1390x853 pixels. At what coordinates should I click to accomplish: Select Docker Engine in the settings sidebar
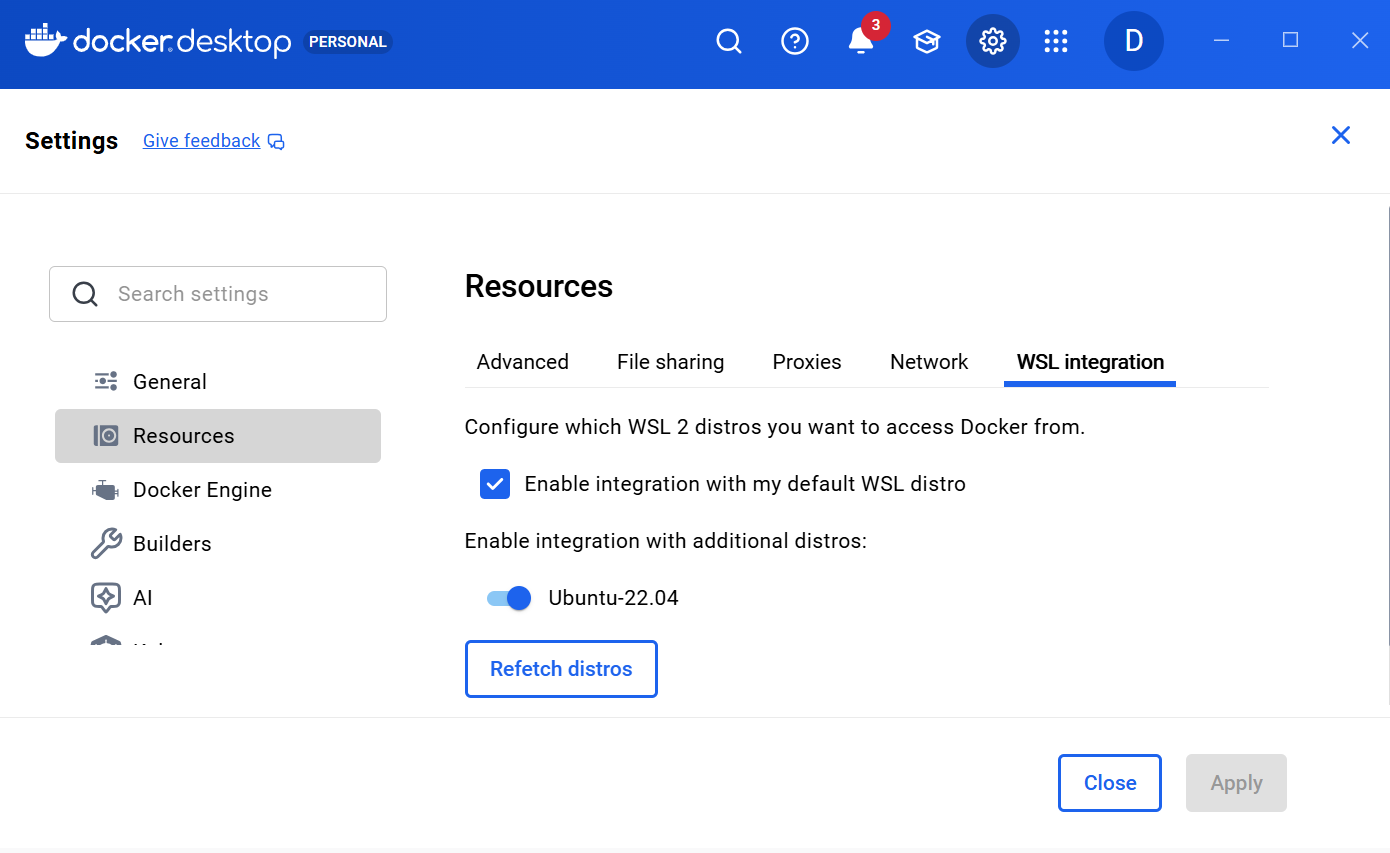click(x=202, y=490)
